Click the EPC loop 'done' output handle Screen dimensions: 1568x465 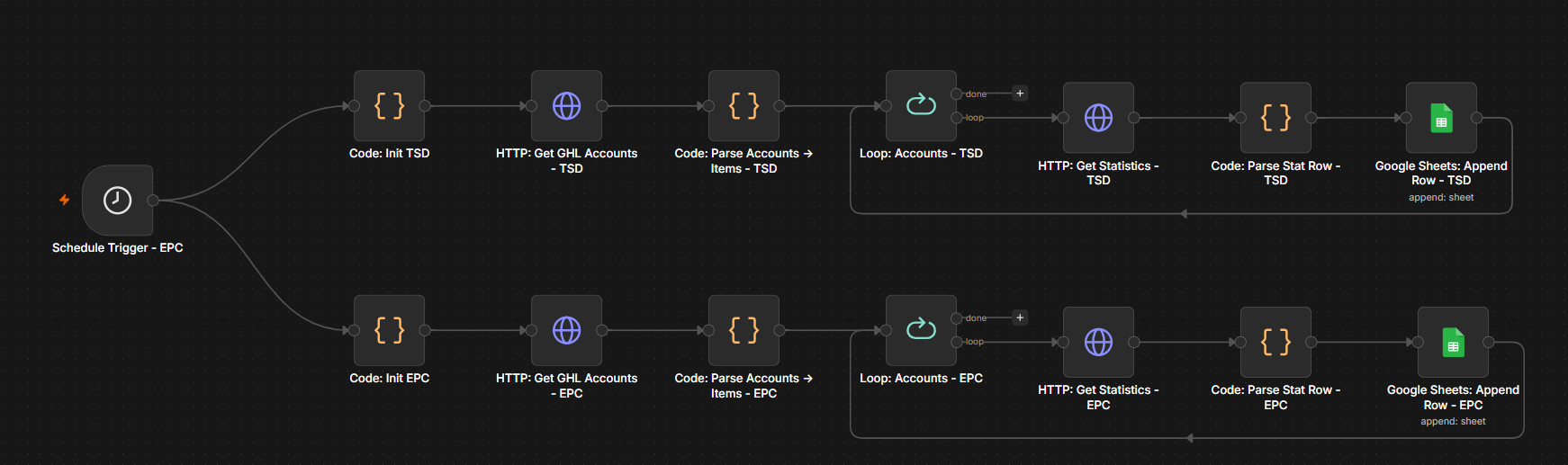click(x=957, y=317)
